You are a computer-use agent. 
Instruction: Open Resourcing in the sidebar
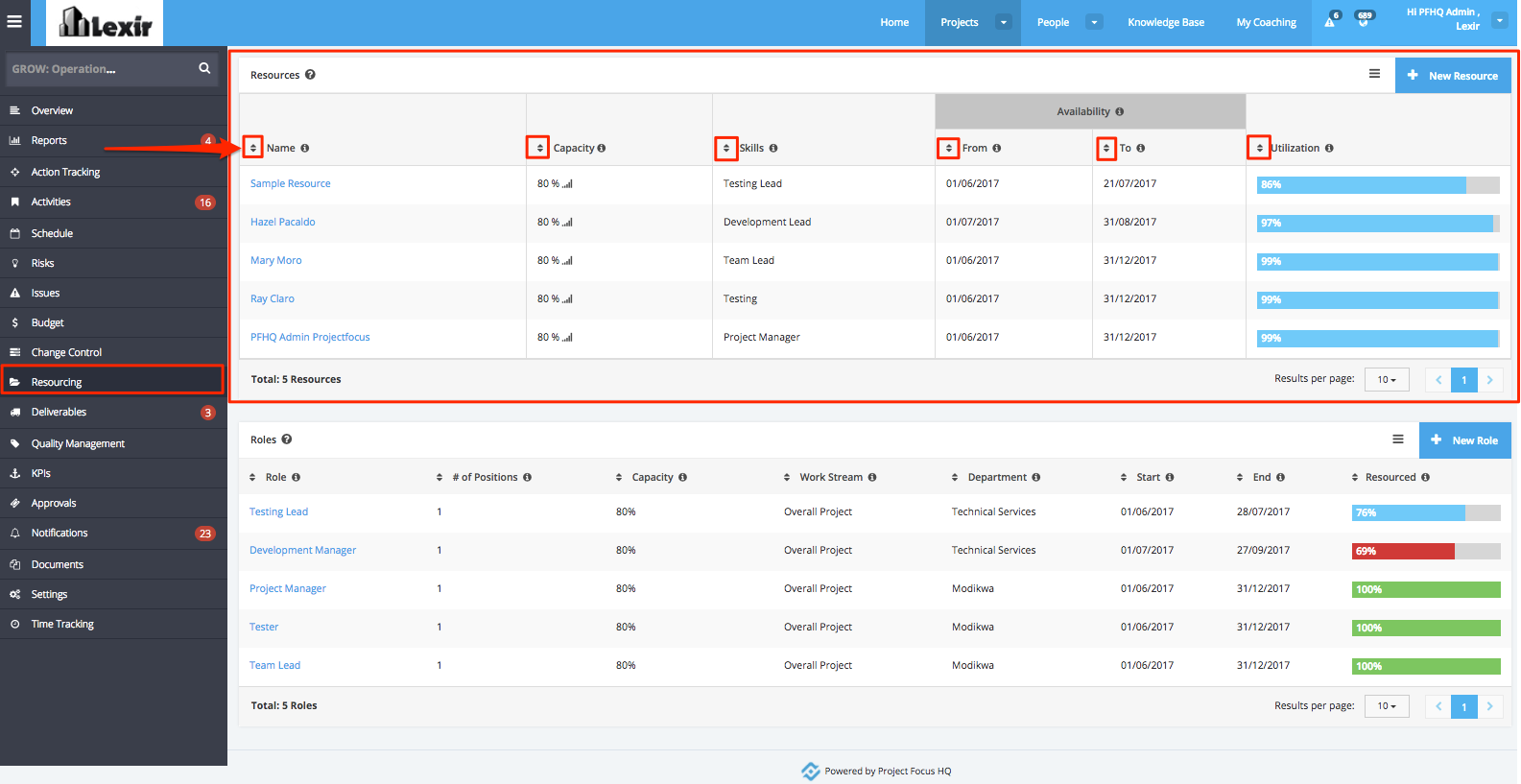point(113,382)
